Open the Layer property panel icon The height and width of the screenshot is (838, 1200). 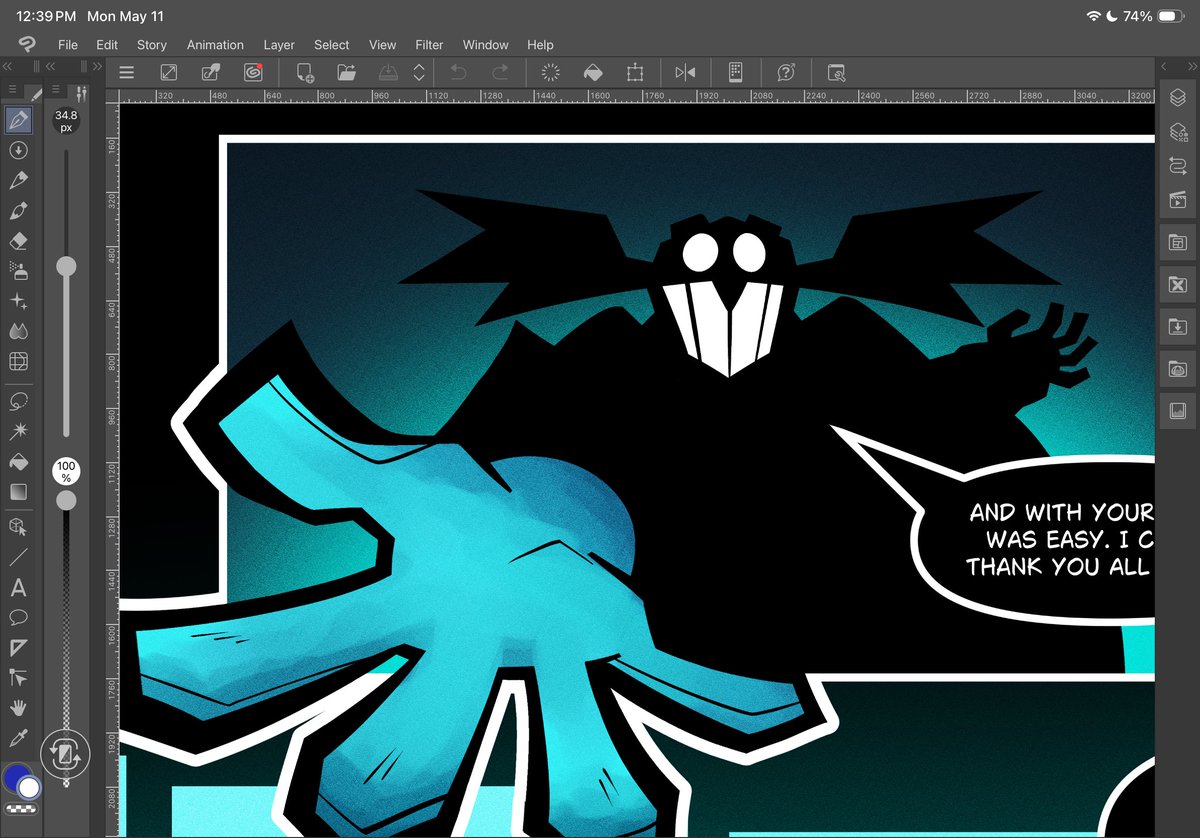(1177, 132)
